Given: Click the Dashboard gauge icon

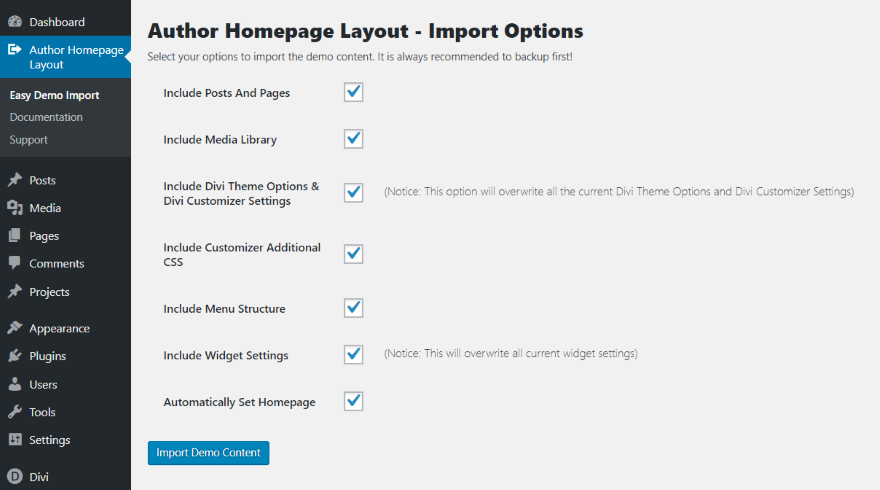Looking at the screenshot, I should coord(15,21).
